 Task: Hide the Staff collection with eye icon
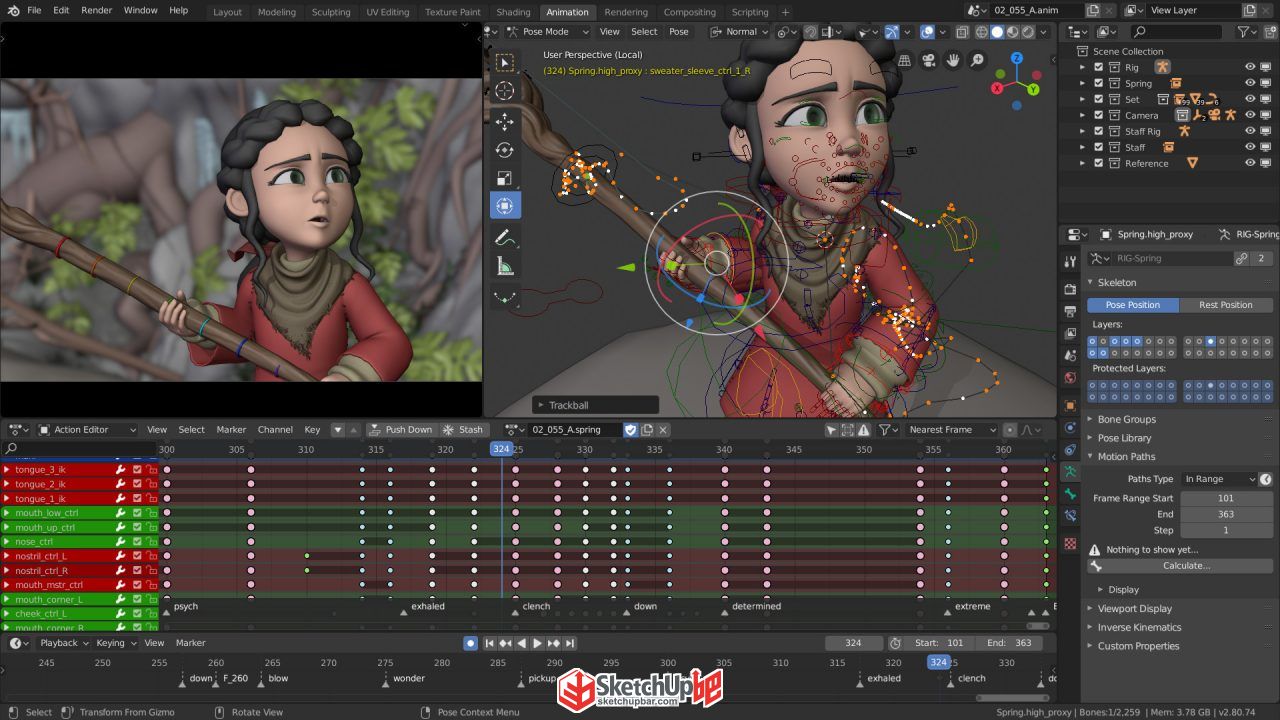[x=1250, y=147]
